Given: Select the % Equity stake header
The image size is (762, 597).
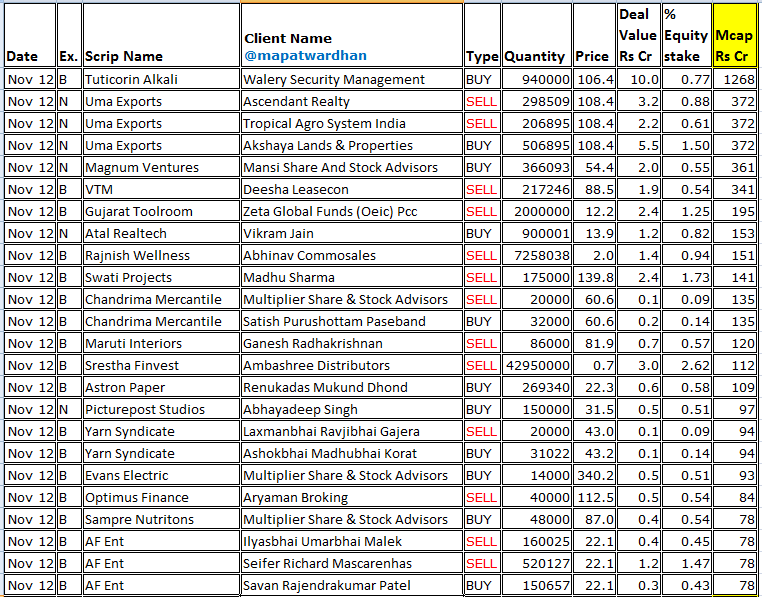Looking at the screenshot, I should click(686, 35).
